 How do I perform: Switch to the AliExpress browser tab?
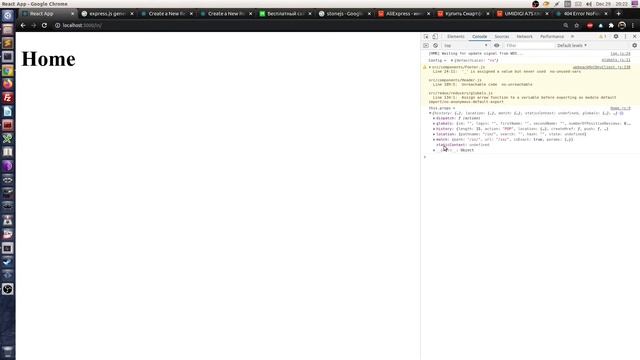[x=404, y=13]
